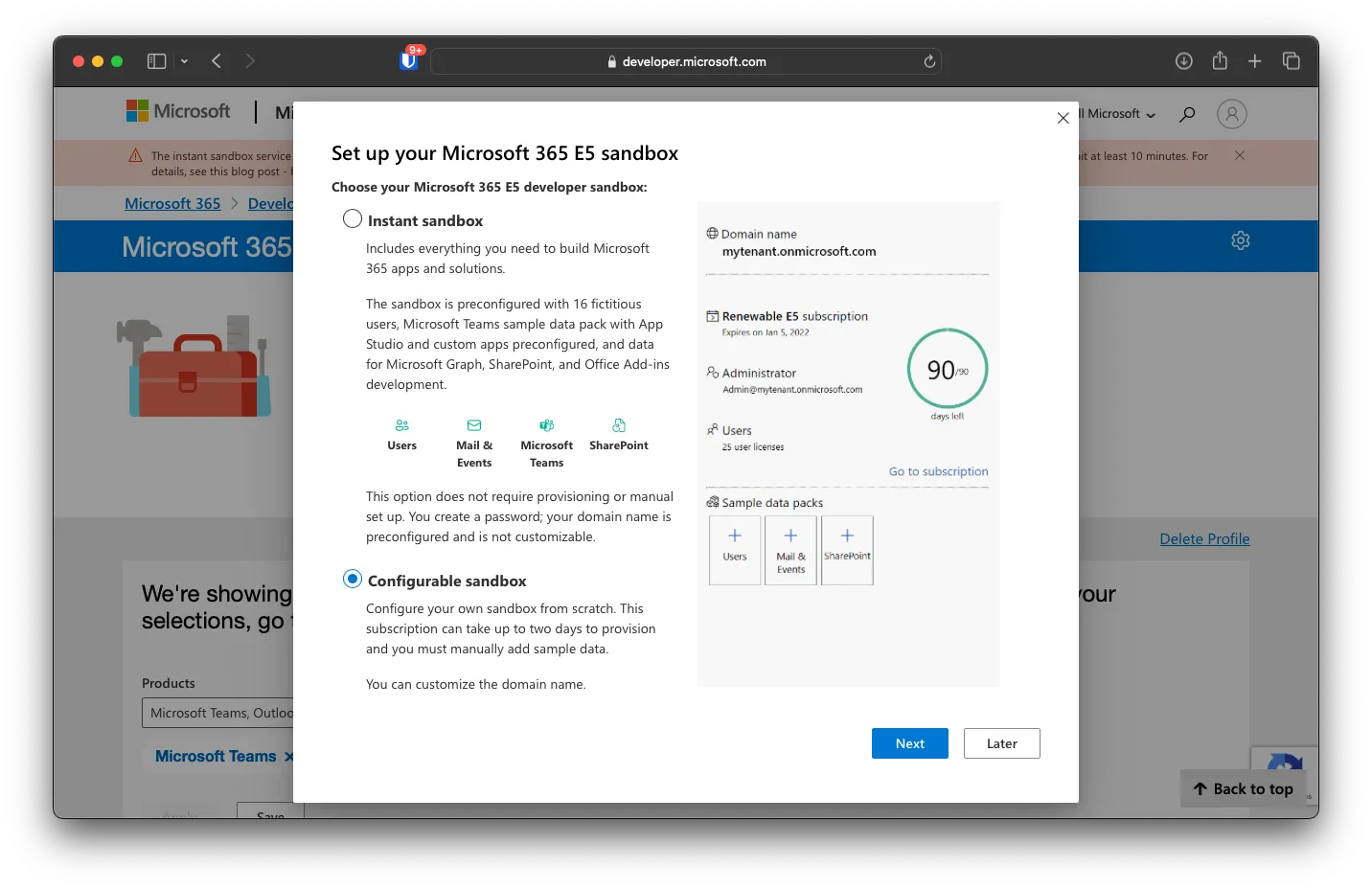Screen dimensions: 1372x889
Task: Click the Delete Profile link
Action: [1204, 538]
